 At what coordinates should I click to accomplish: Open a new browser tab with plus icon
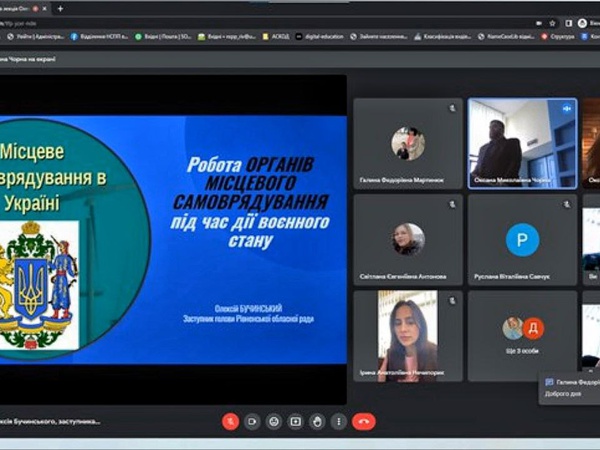60,8
